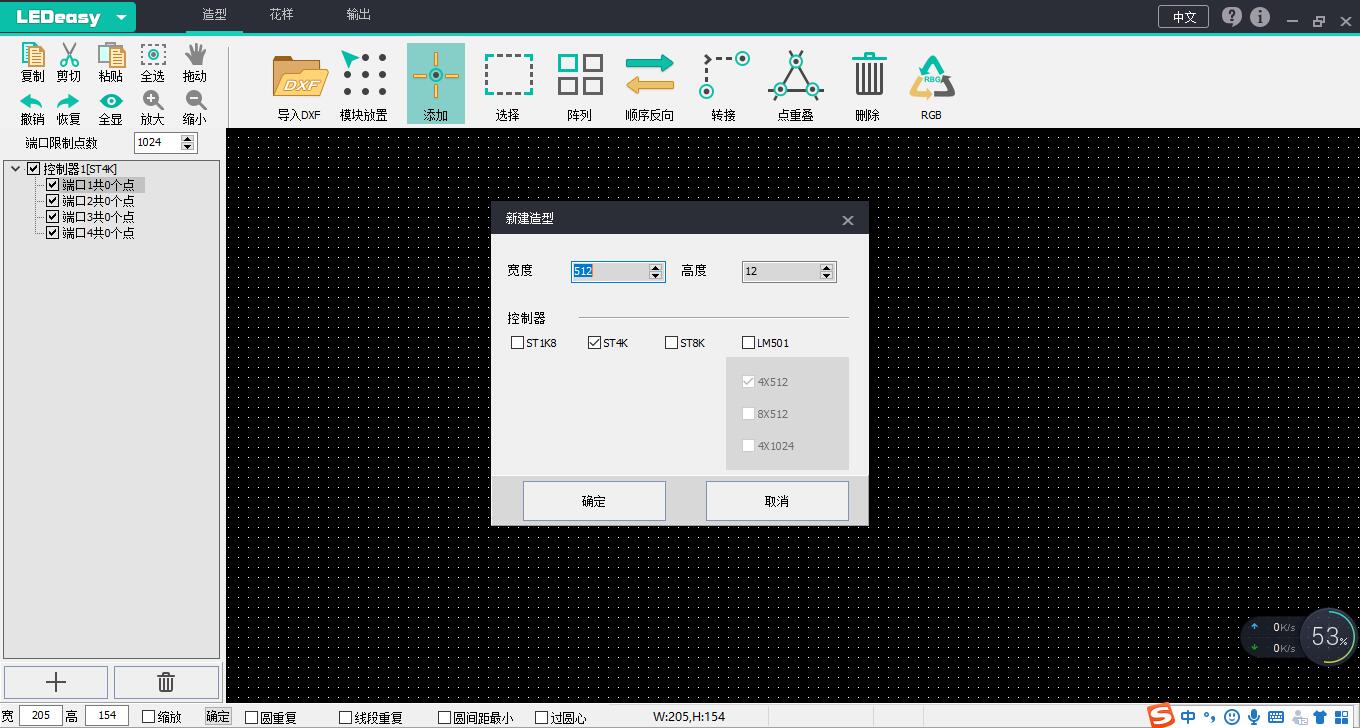Enable the 线段重复 checkbox
Viewport: 1360px width, 728px height.
coord(346,717)
